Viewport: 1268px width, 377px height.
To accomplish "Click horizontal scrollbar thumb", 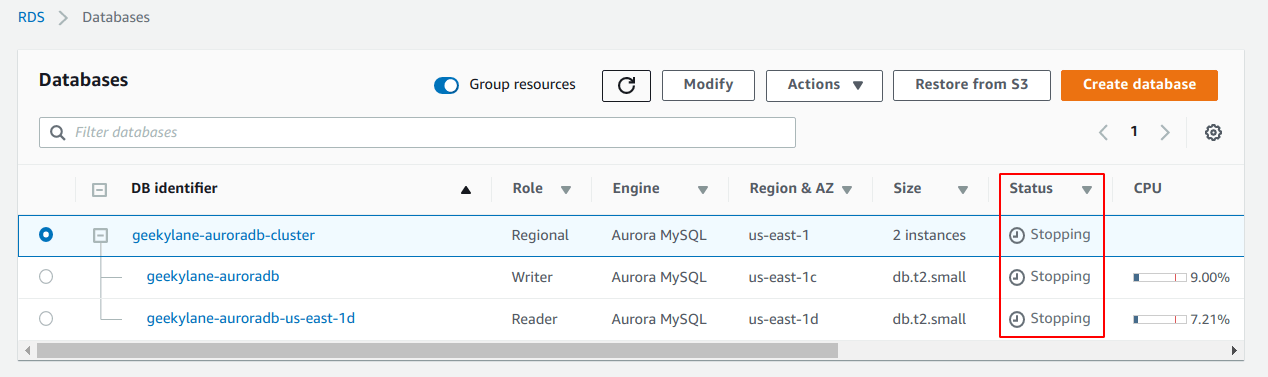I will point(436,351).
